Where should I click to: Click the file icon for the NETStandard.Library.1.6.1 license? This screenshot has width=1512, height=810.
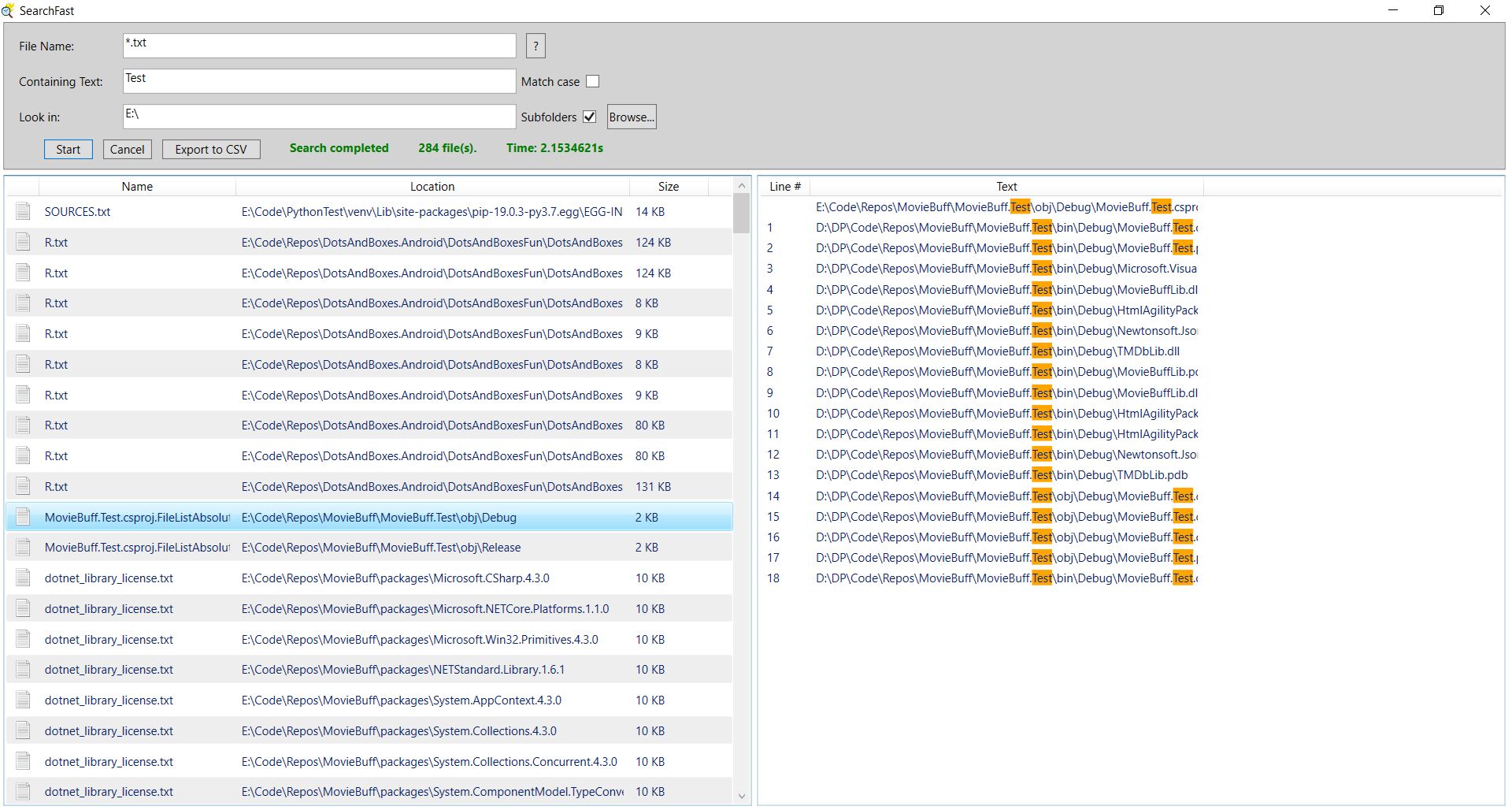pos(23,669)
